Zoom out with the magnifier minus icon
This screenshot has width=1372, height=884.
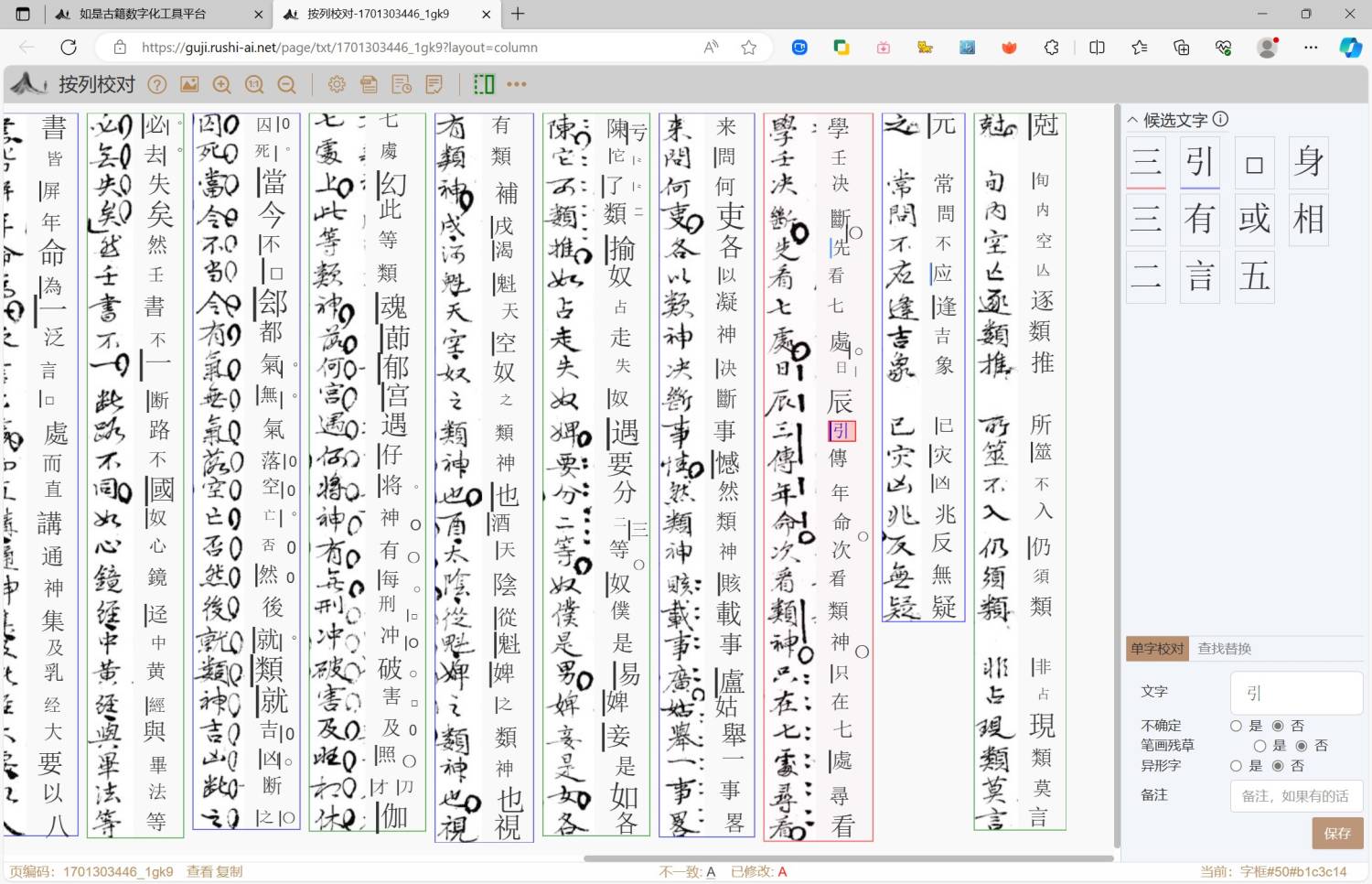click(x=287, y=84)
